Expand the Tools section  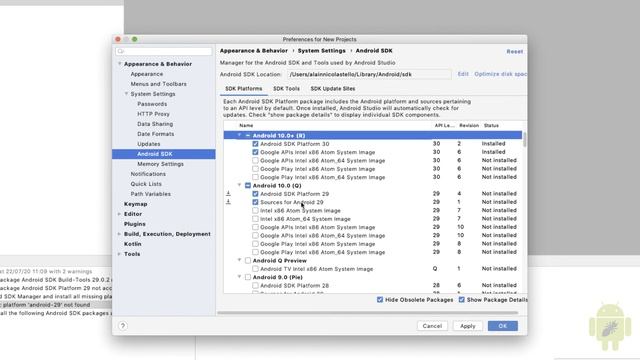point(119,254)
